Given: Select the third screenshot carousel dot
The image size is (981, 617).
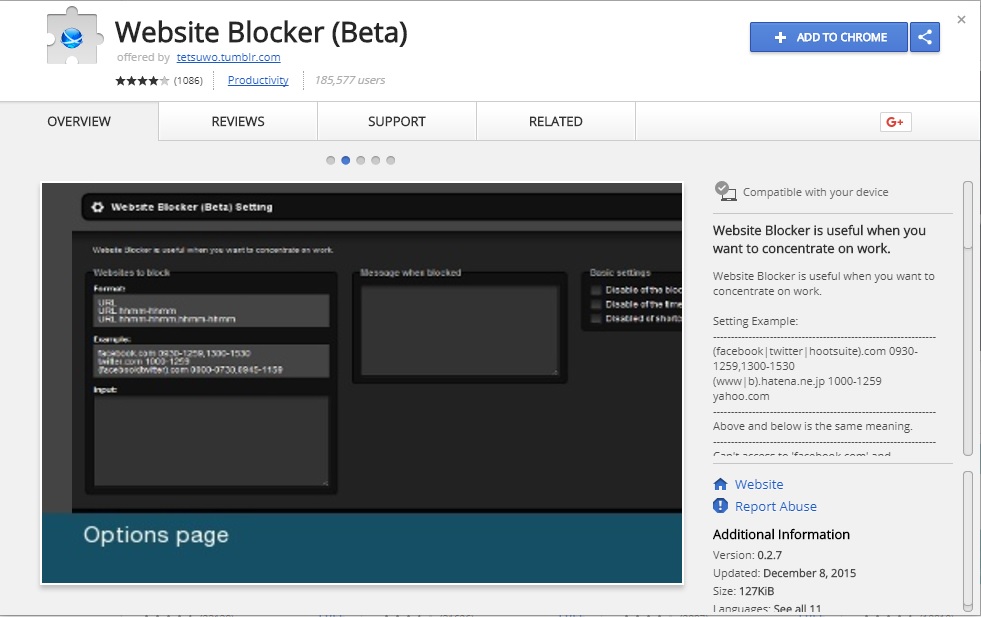Looking at the screenshot, I should [360, 160].
